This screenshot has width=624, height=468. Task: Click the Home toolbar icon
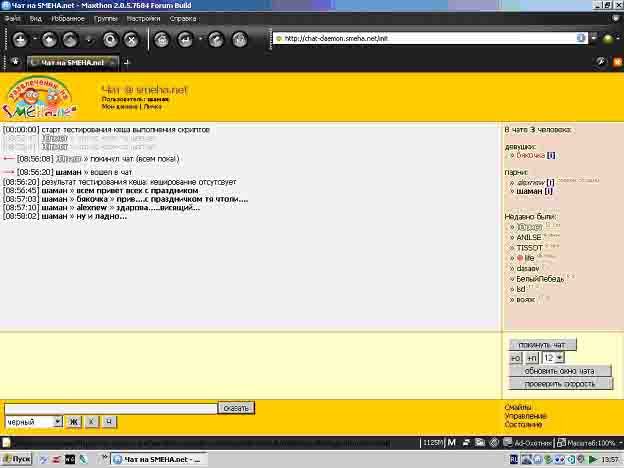pyautogui.click(x=161, y=40)
